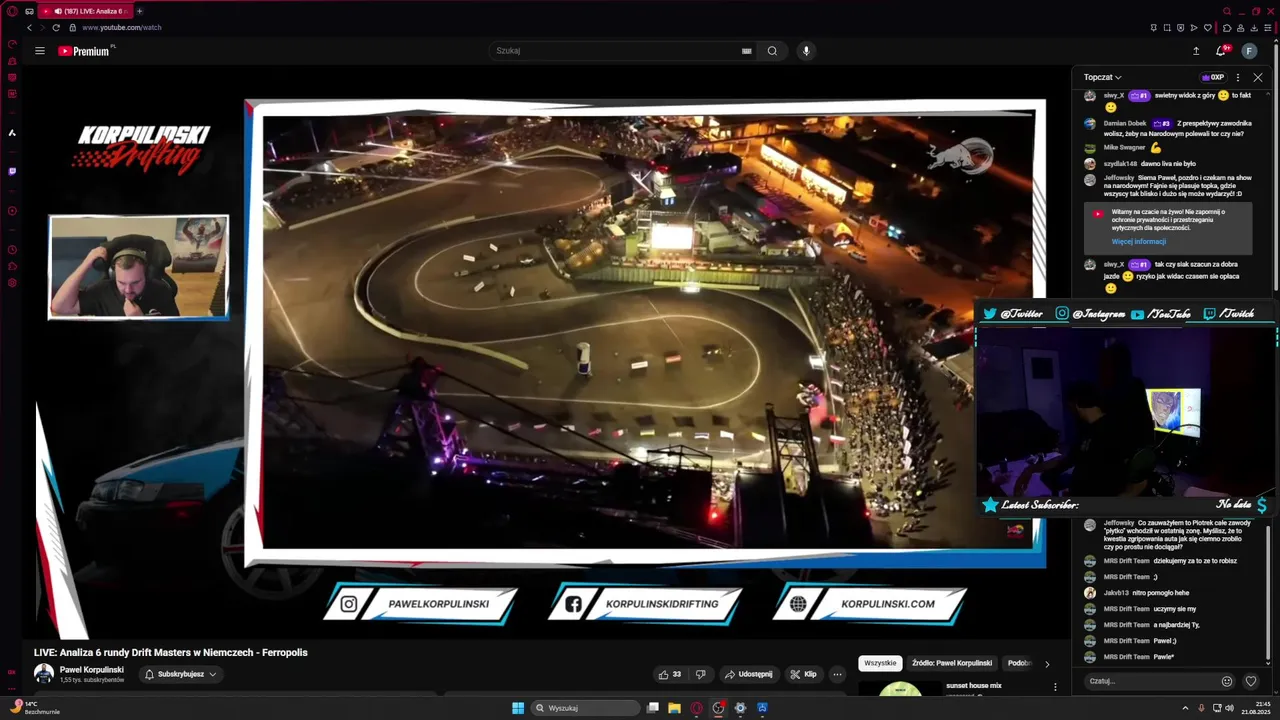Open more actions menu below video
This screenshot has height=720, width=1280.
coord(838,674)
